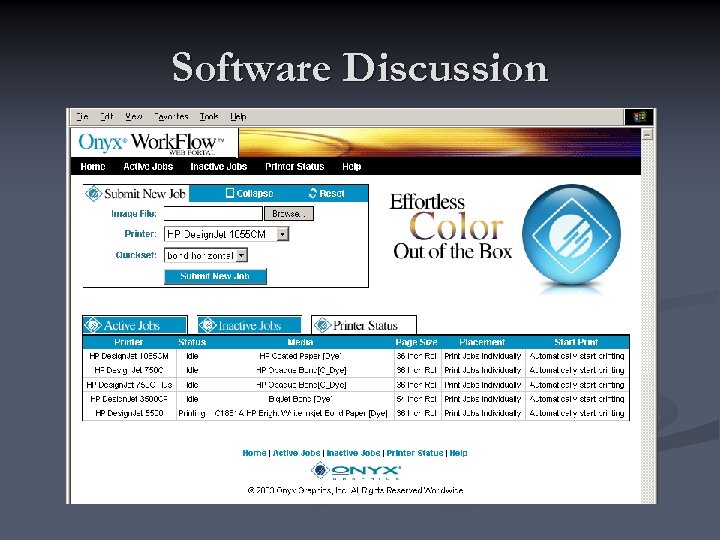Viewport: 720px width, 540px height.
Task: Click the blue Onyx sphere logo
Action: point(571,234)
